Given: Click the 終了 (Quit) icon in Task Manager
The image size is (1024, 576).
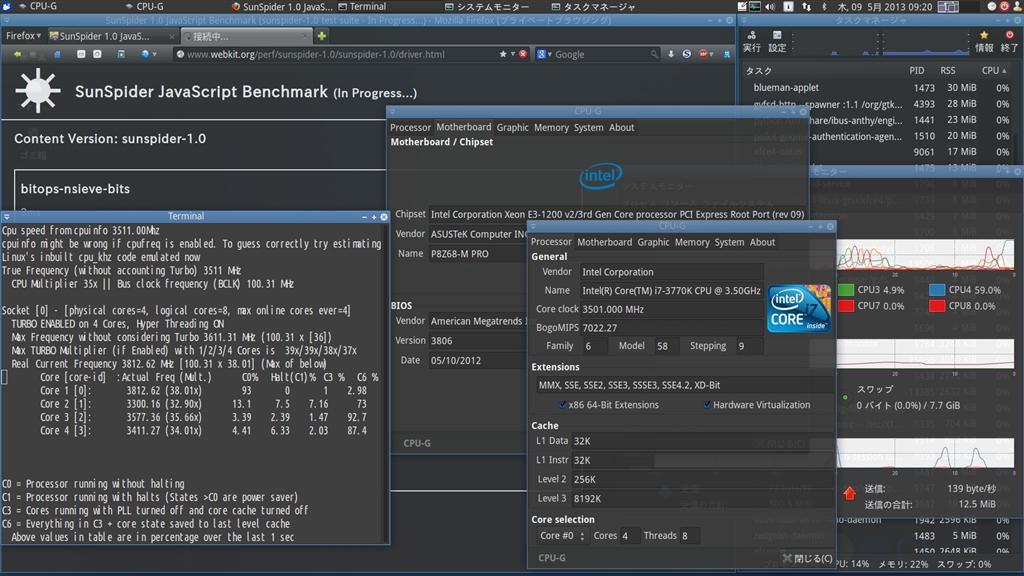Looking at the screenshot, I should (1010, 36).
